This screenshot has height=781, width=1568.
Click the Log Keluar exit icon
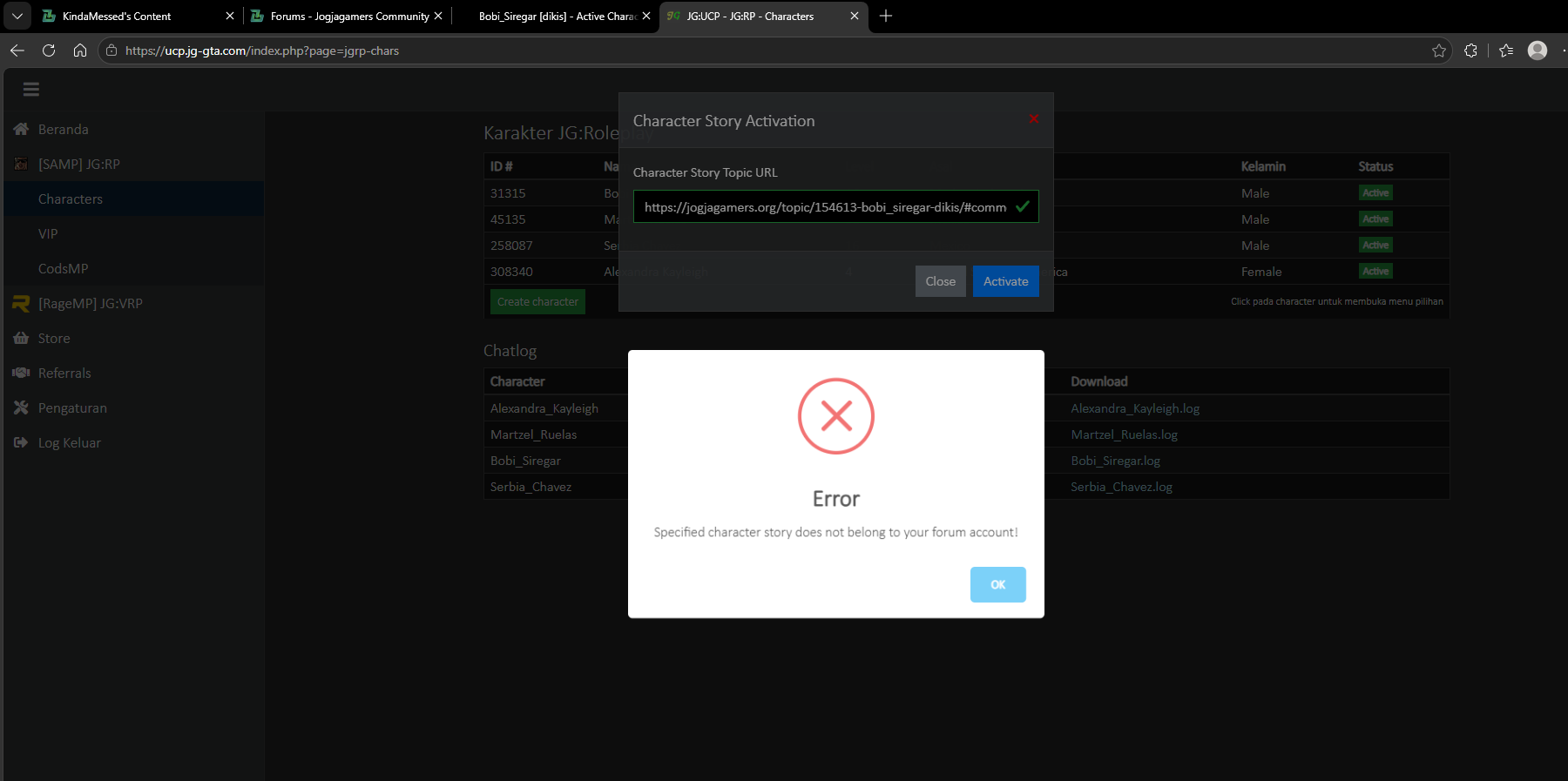pyautogui.click(x=21, y=442)
